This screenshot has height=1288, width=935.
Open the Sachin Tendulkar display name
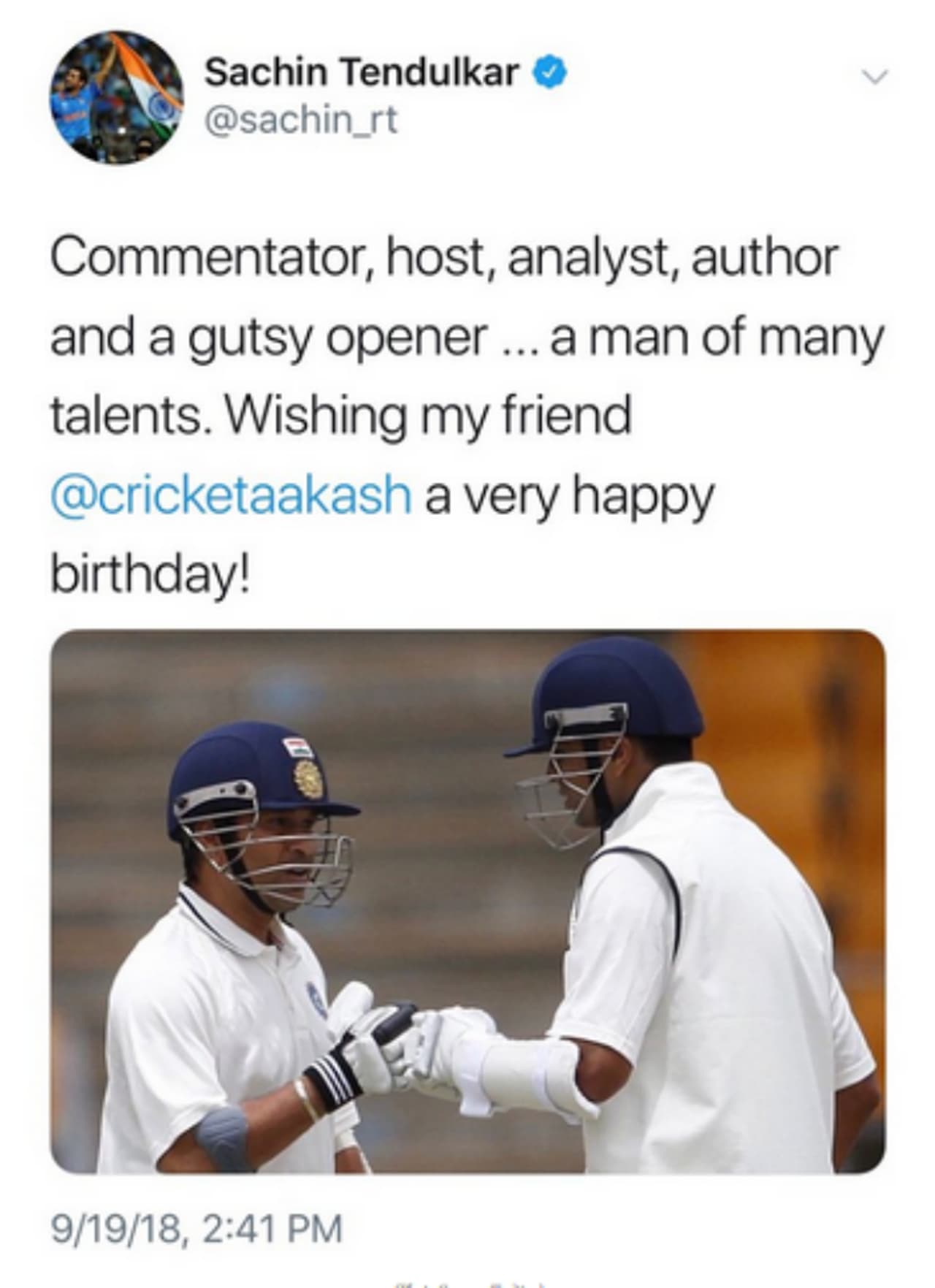point(362,72)
